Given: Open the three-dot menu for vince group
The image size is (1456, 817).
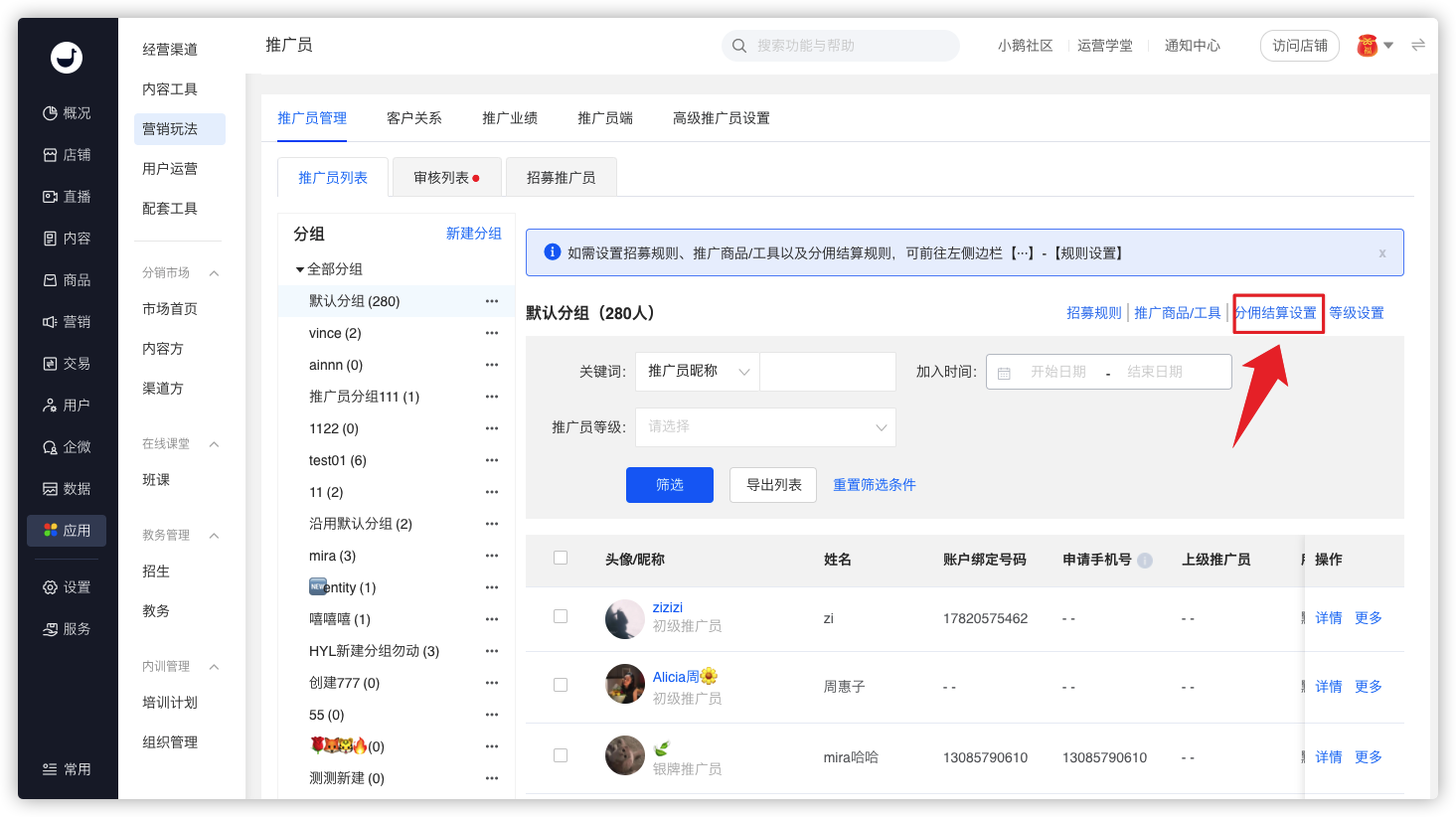Looking at the screenshot, I should (492, 333).
